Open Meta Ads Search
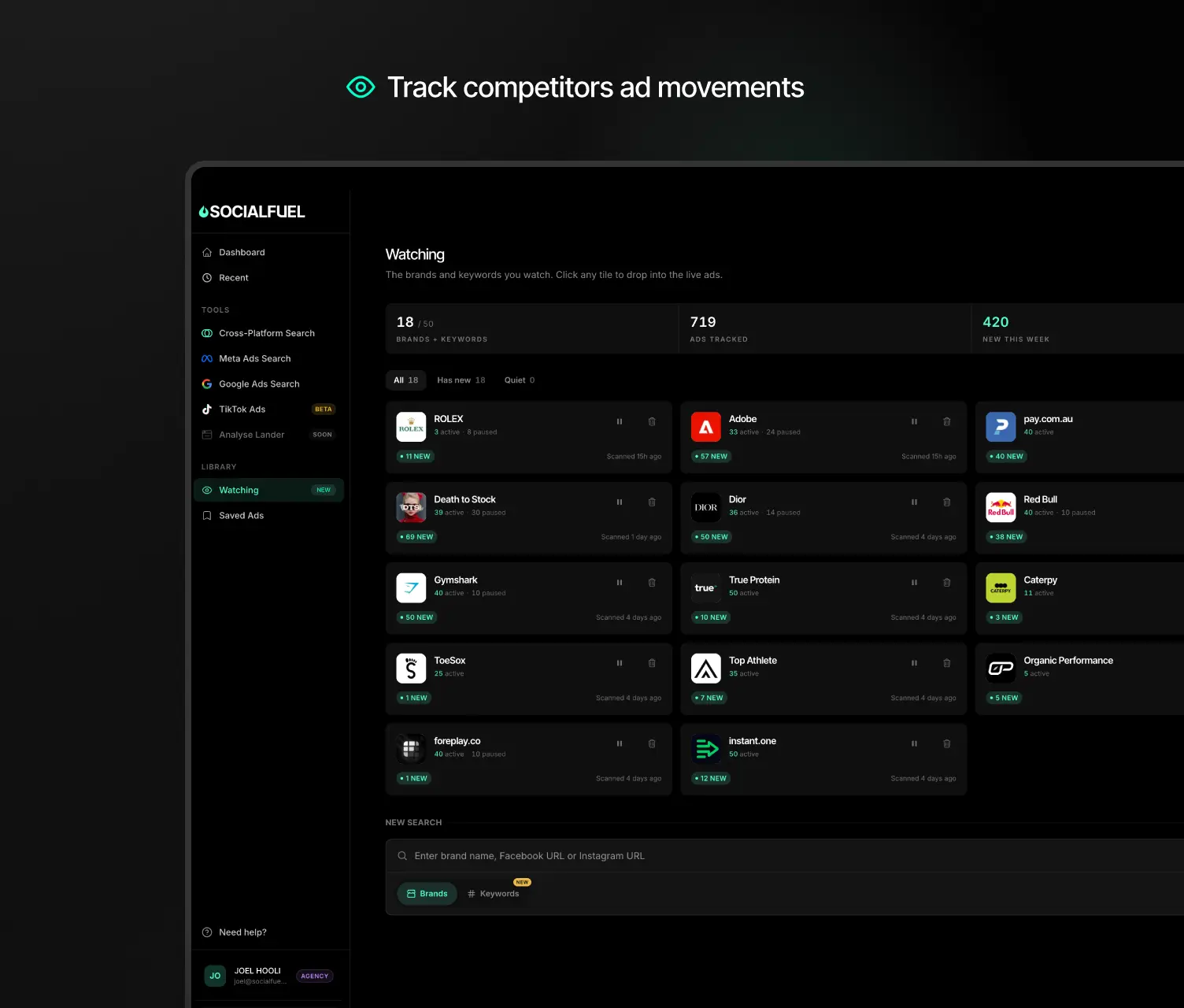Screen dimensions: 1184x1008 click(x=268, y=358)
